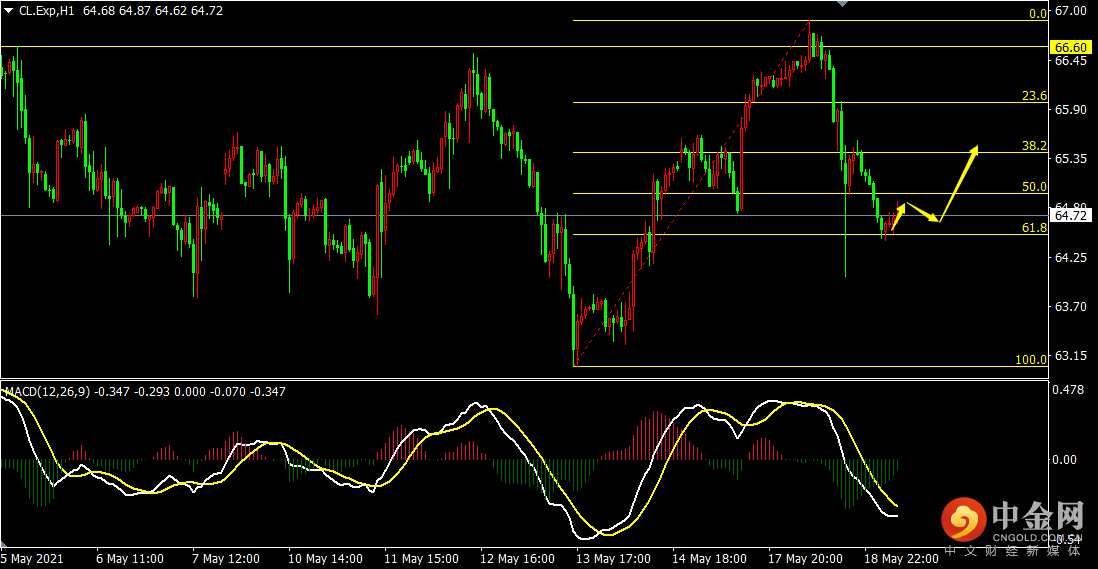Click the CL.Exp,H1 symbol title
Screen dimensions: 1098x569
[46, 10]
